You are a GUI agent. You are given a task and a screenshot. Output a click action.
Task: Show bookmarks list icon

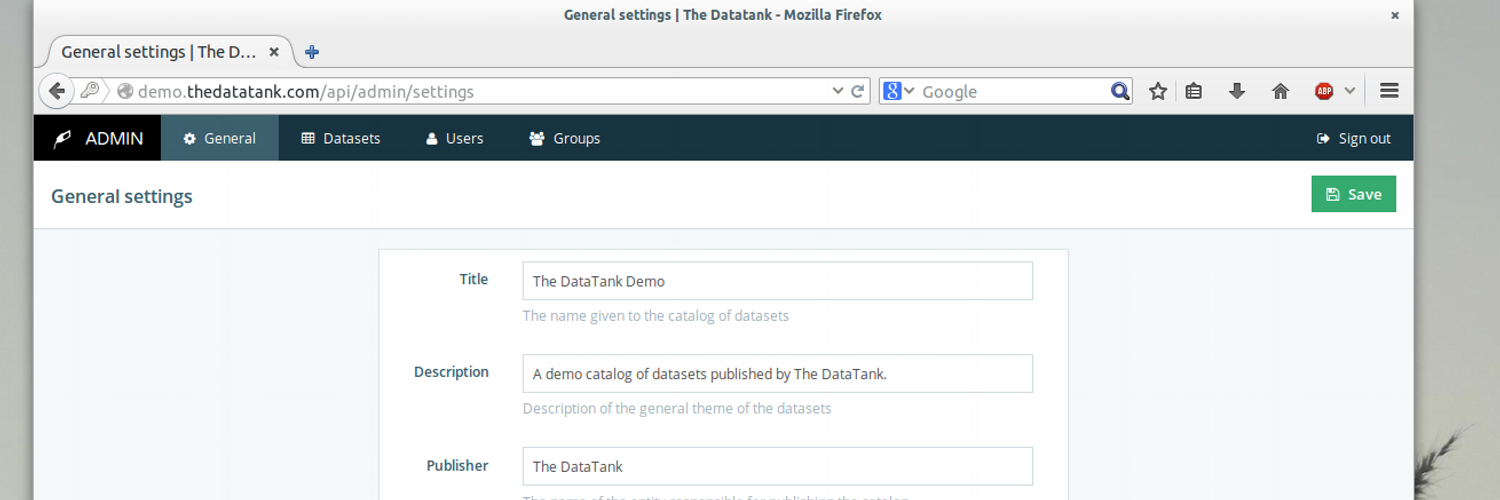point(1193,91)
